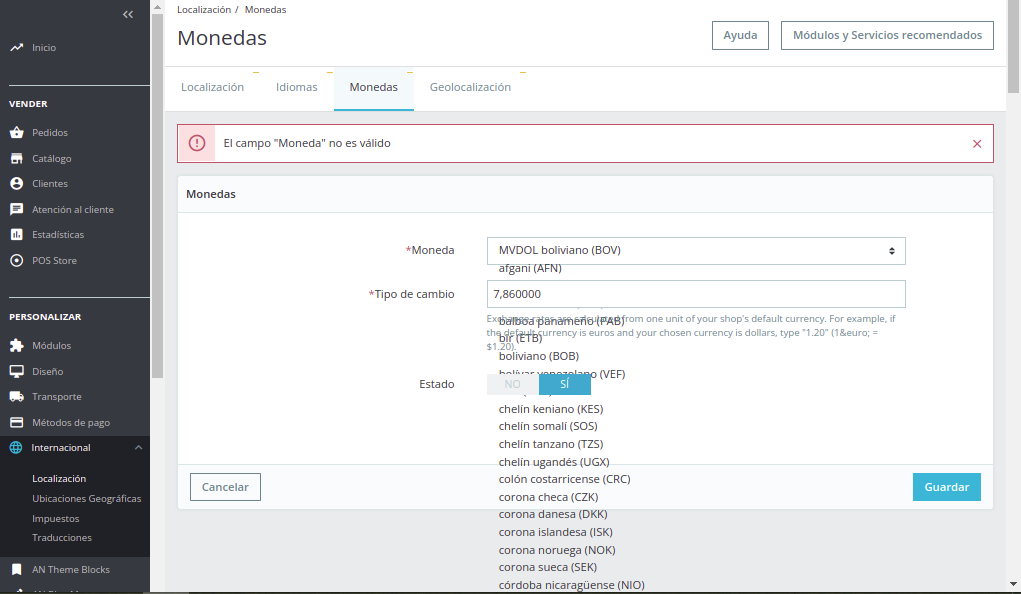Click the Cancelar button
Screen dimensions: 1021x594
[225, 487]
